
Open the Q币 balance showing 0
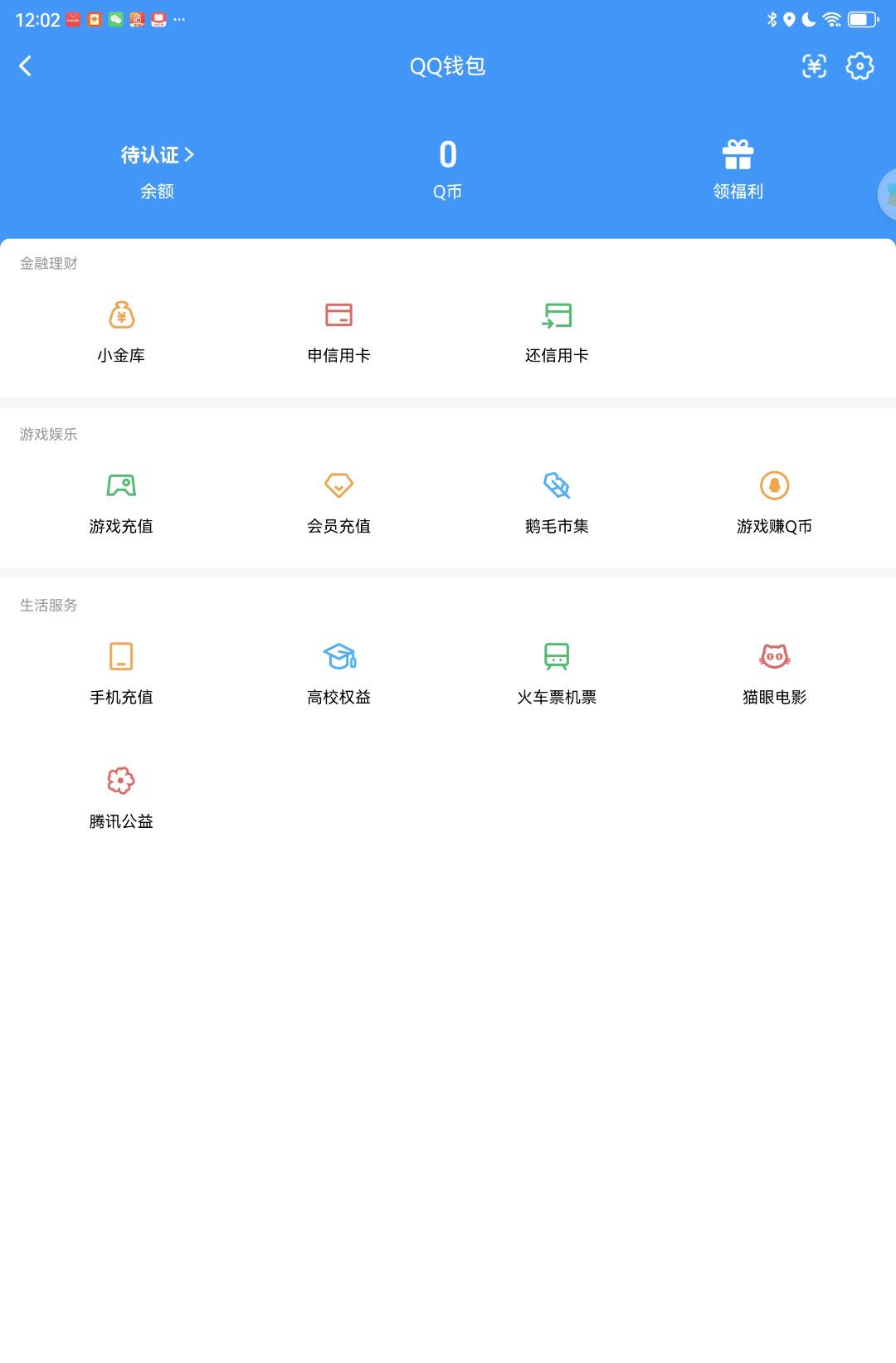click(447, 154)
